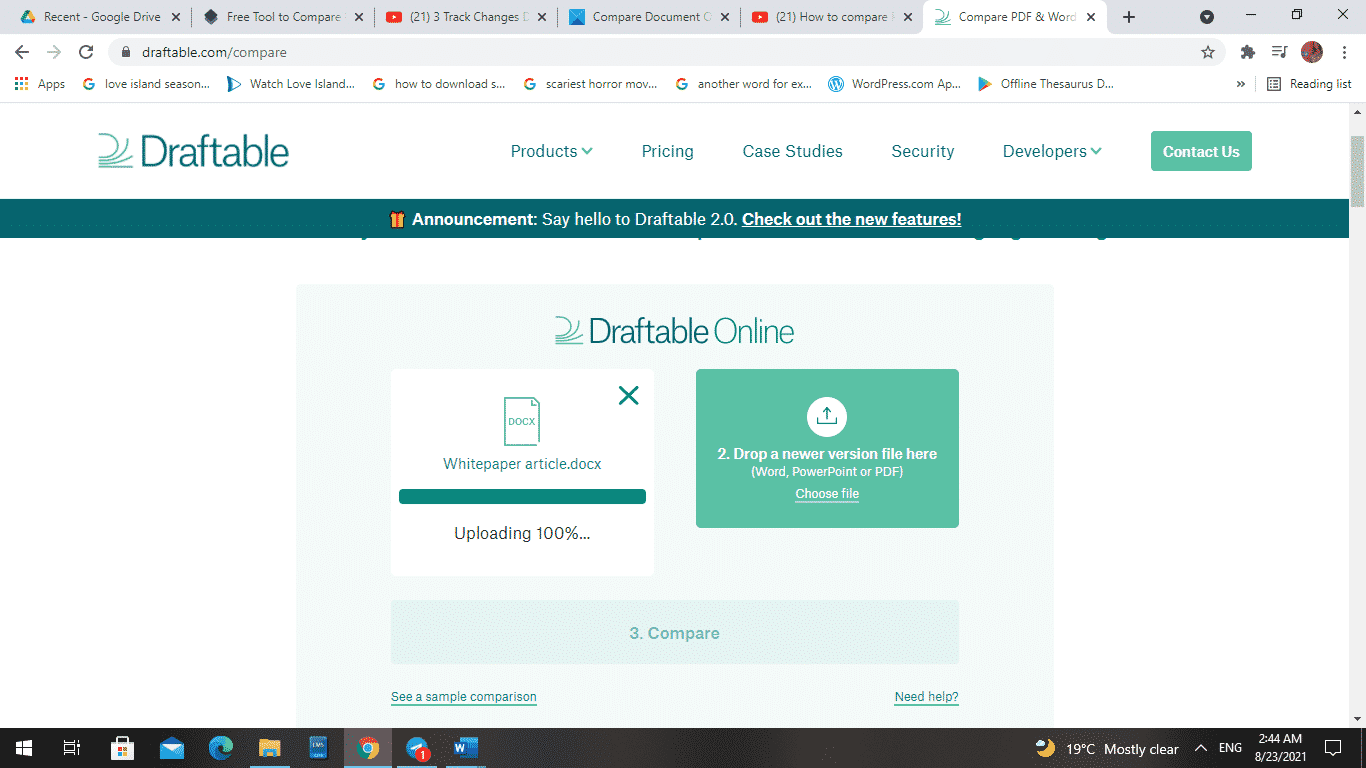This screenshot has width=1366, height=768.
Task: Close the Compare Document tab
Action: pos(724,17)
